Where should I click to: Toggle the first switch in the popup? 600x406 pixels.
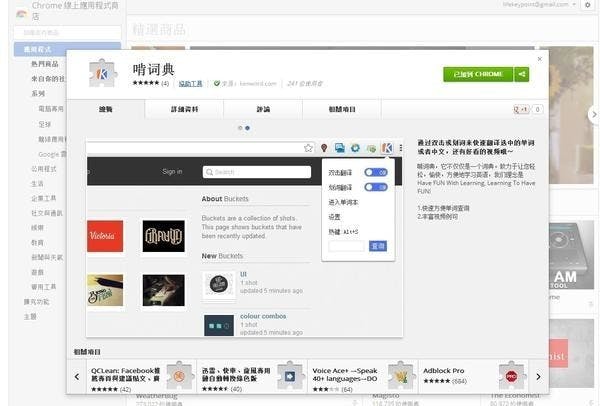(x=376, y=173)
